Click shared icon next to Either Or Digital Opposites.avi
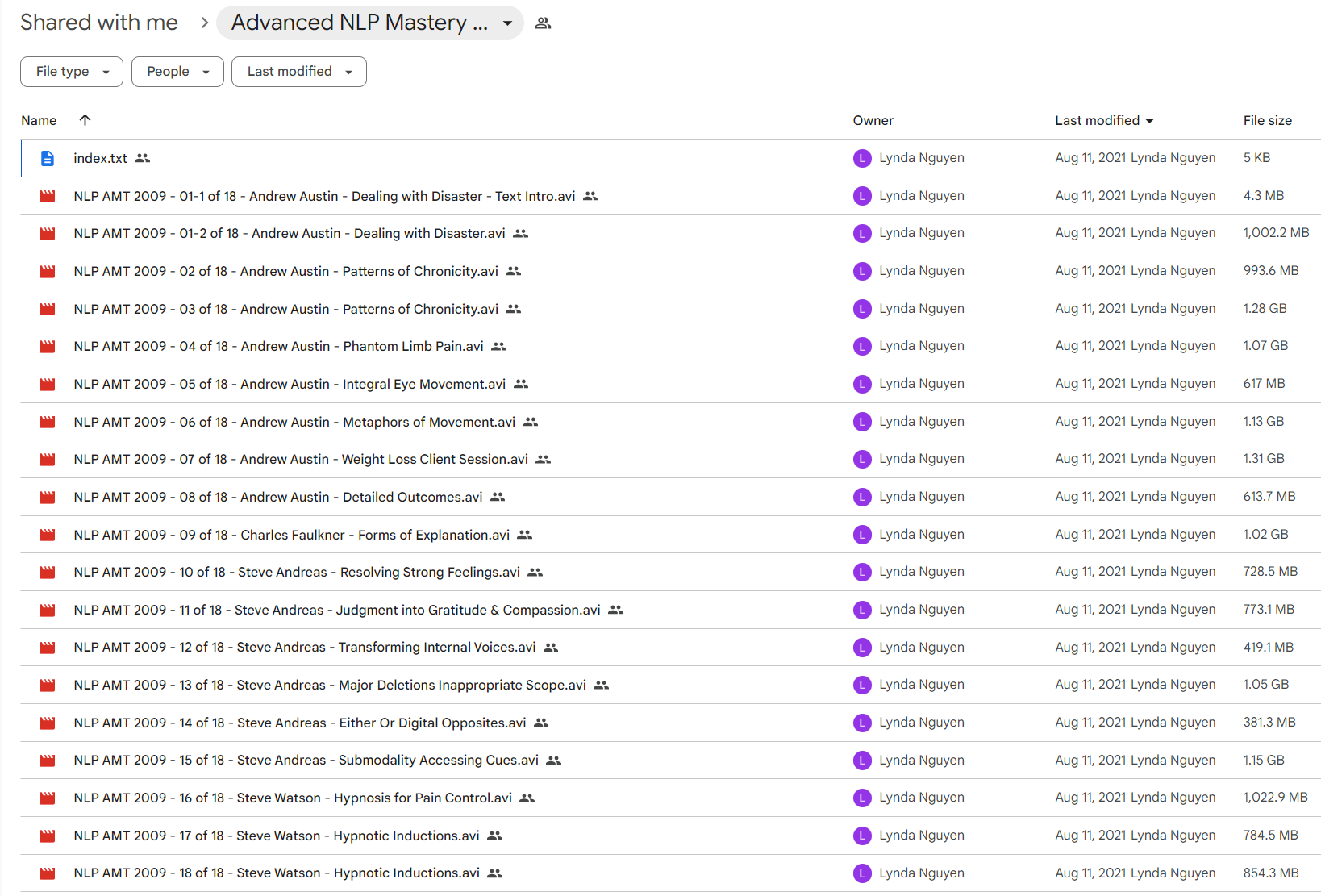 [x=541, y=723]
